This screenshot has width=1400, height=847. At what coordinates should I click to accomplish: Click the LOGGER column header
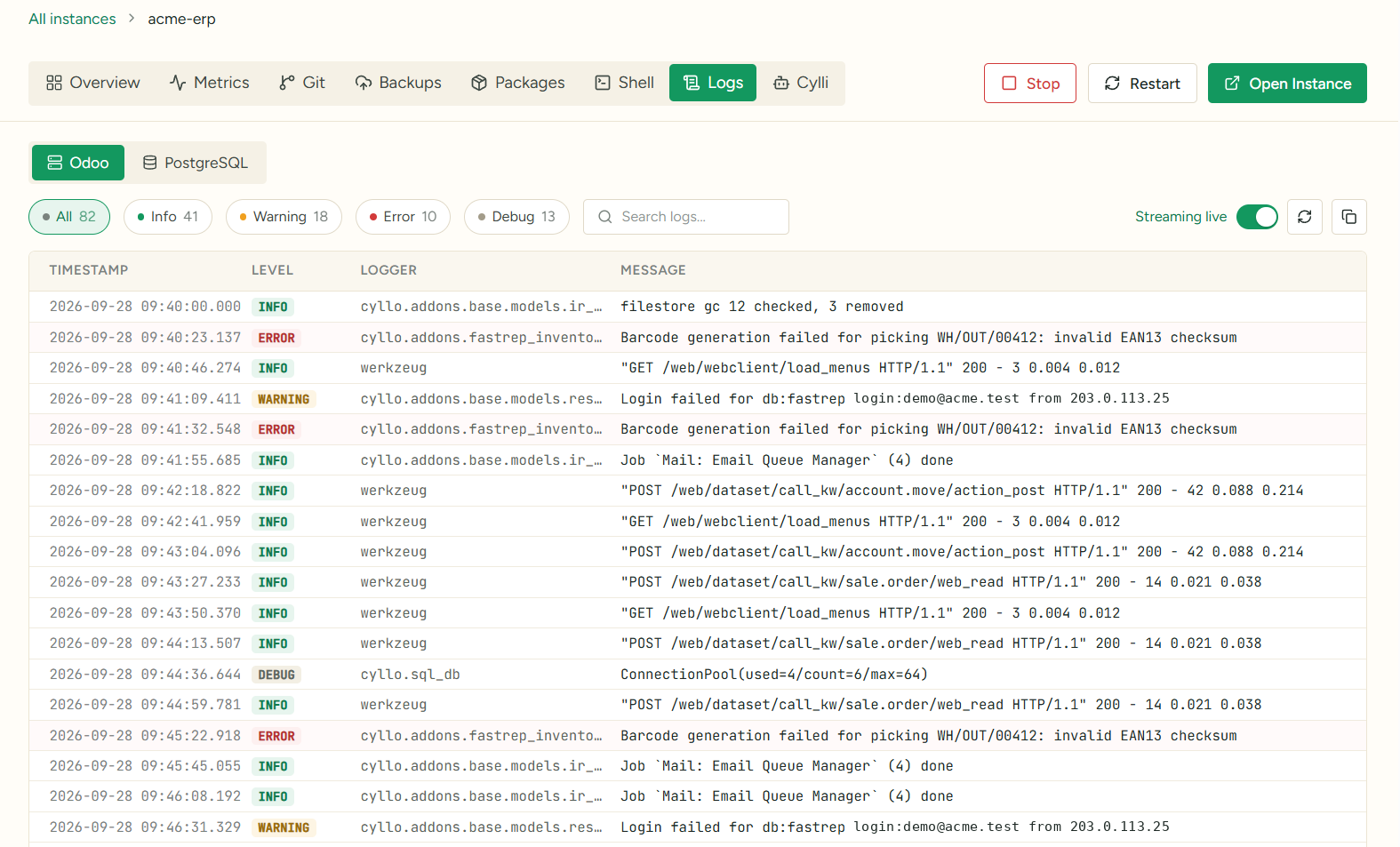tap(388, 270)
